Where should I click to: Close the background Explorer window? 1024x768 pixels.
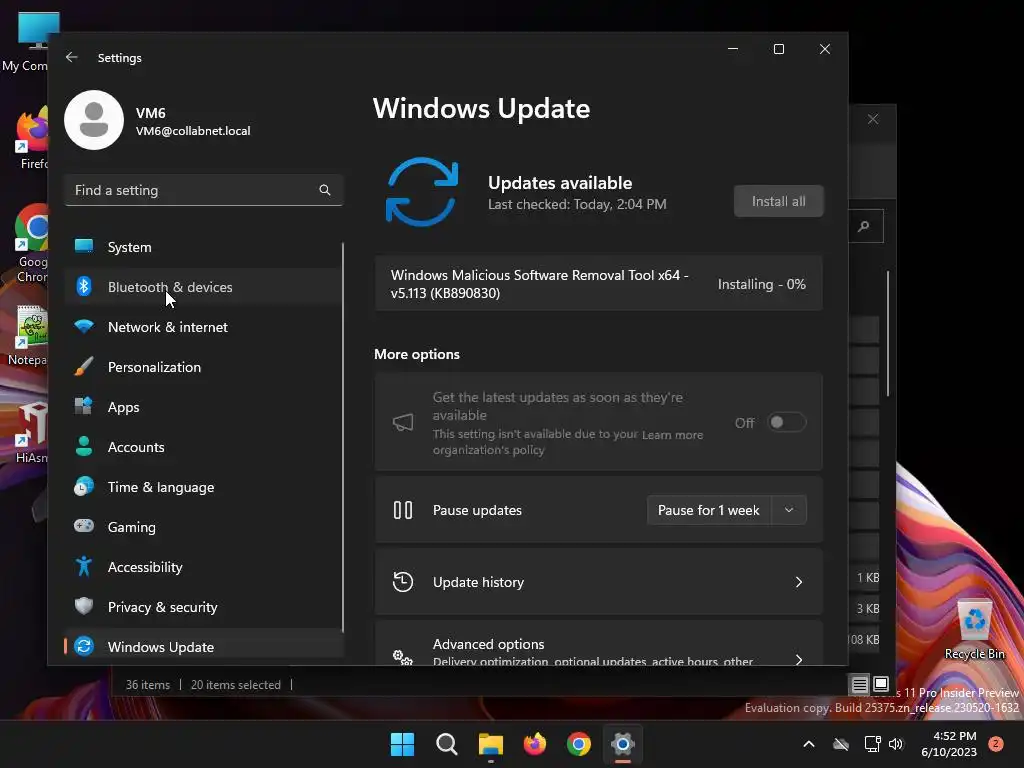coord(873,119)
